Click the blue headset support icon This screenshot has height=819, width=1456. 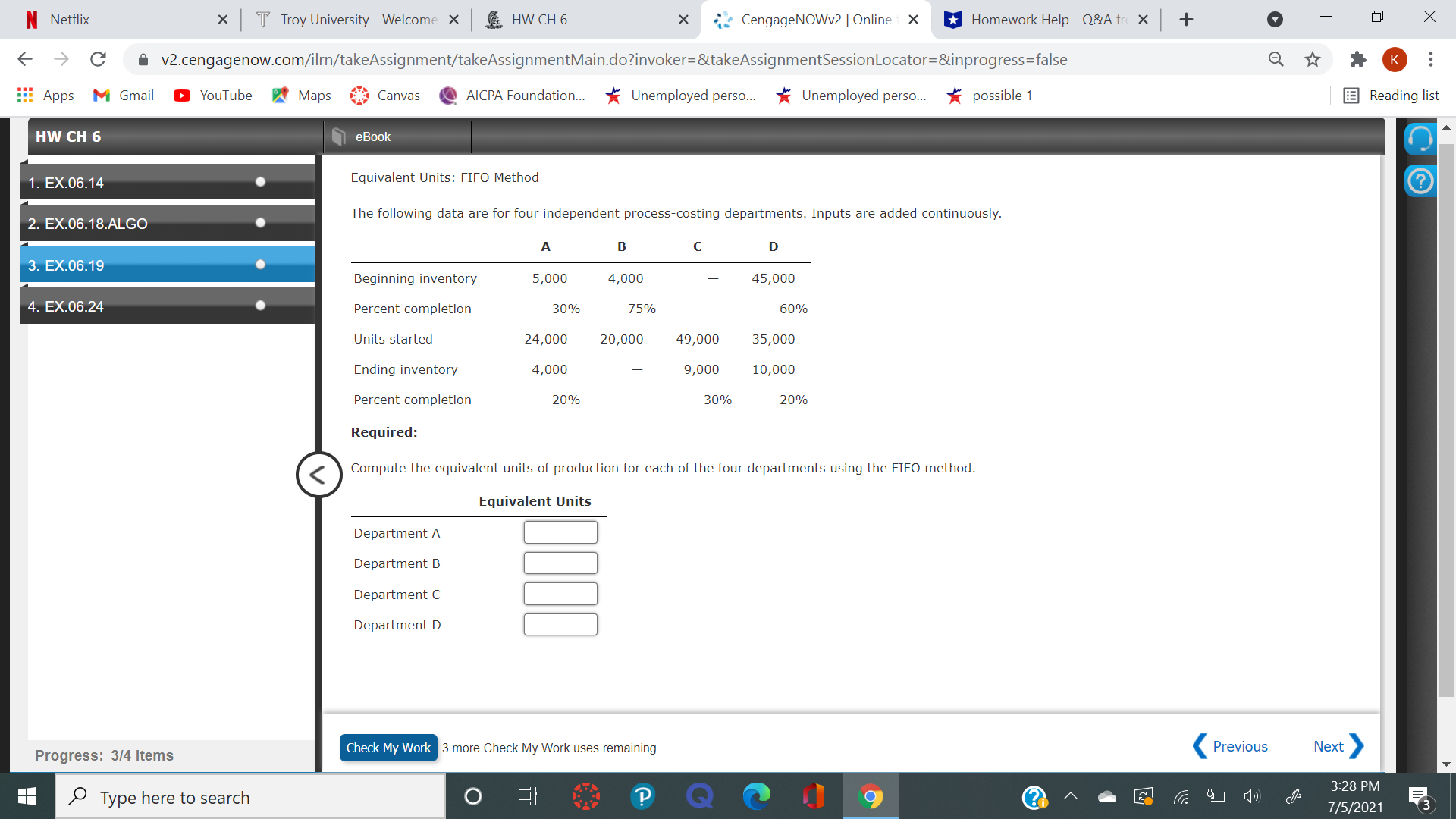point(1420,139)
